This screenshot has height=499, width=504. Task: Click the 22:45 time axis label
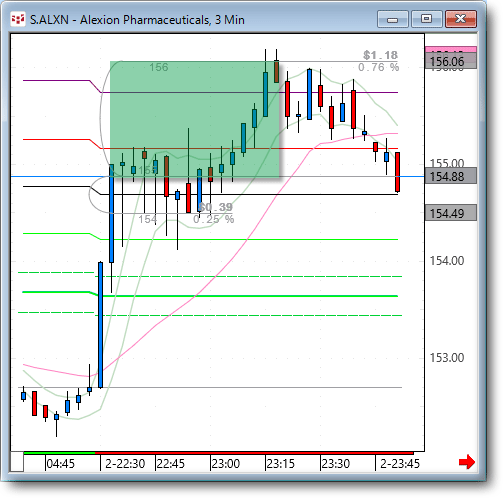170,464
